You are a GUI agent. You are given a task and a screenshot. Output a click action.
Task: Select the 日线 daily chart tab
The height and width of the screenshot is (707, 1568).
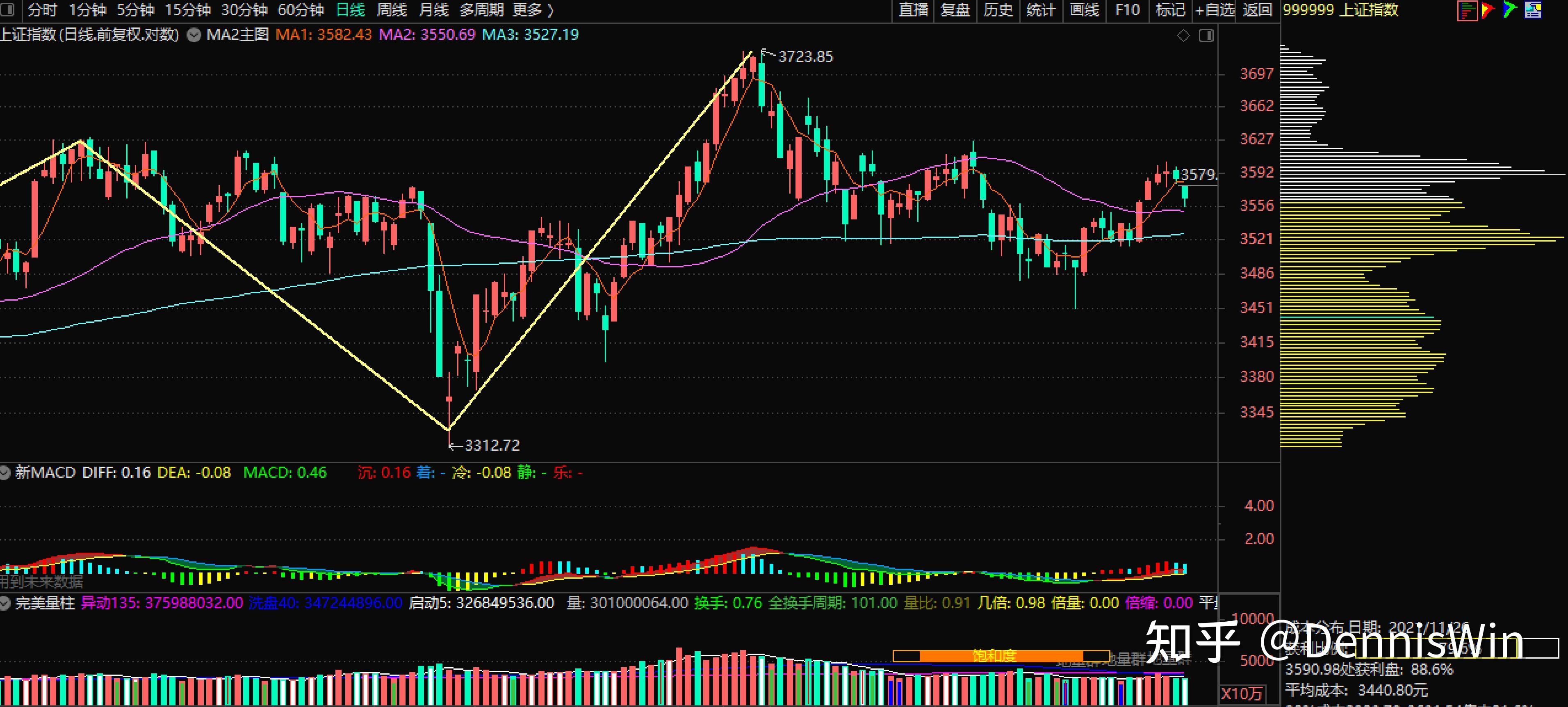[x=351, y=10]
